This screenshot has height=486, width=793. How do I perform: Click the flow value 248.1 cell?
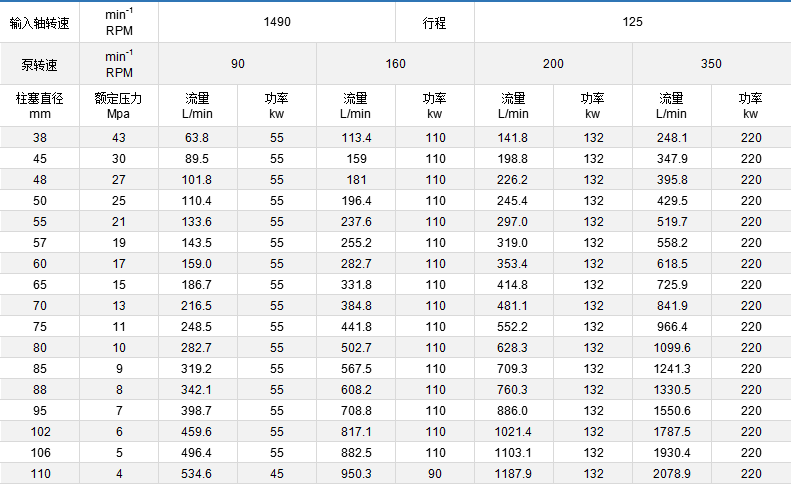click(671, 138)
